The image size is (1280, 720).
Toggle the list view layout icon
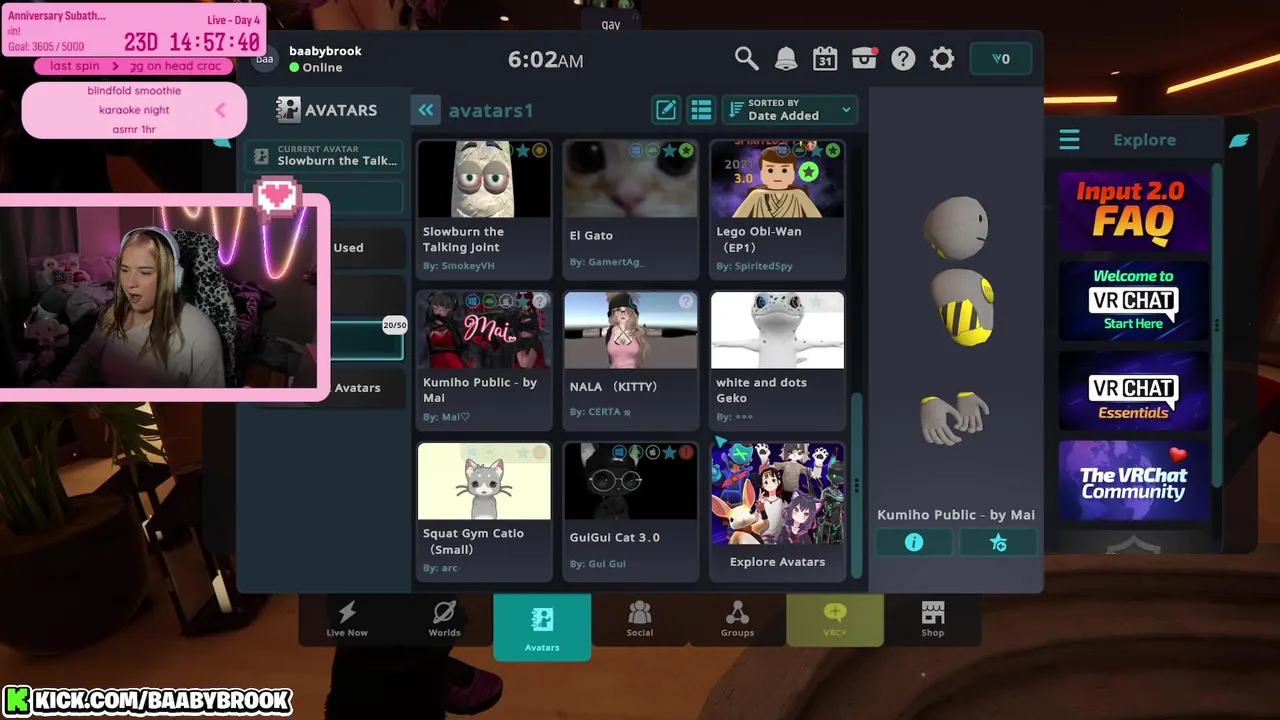click(x=701, y=110)
